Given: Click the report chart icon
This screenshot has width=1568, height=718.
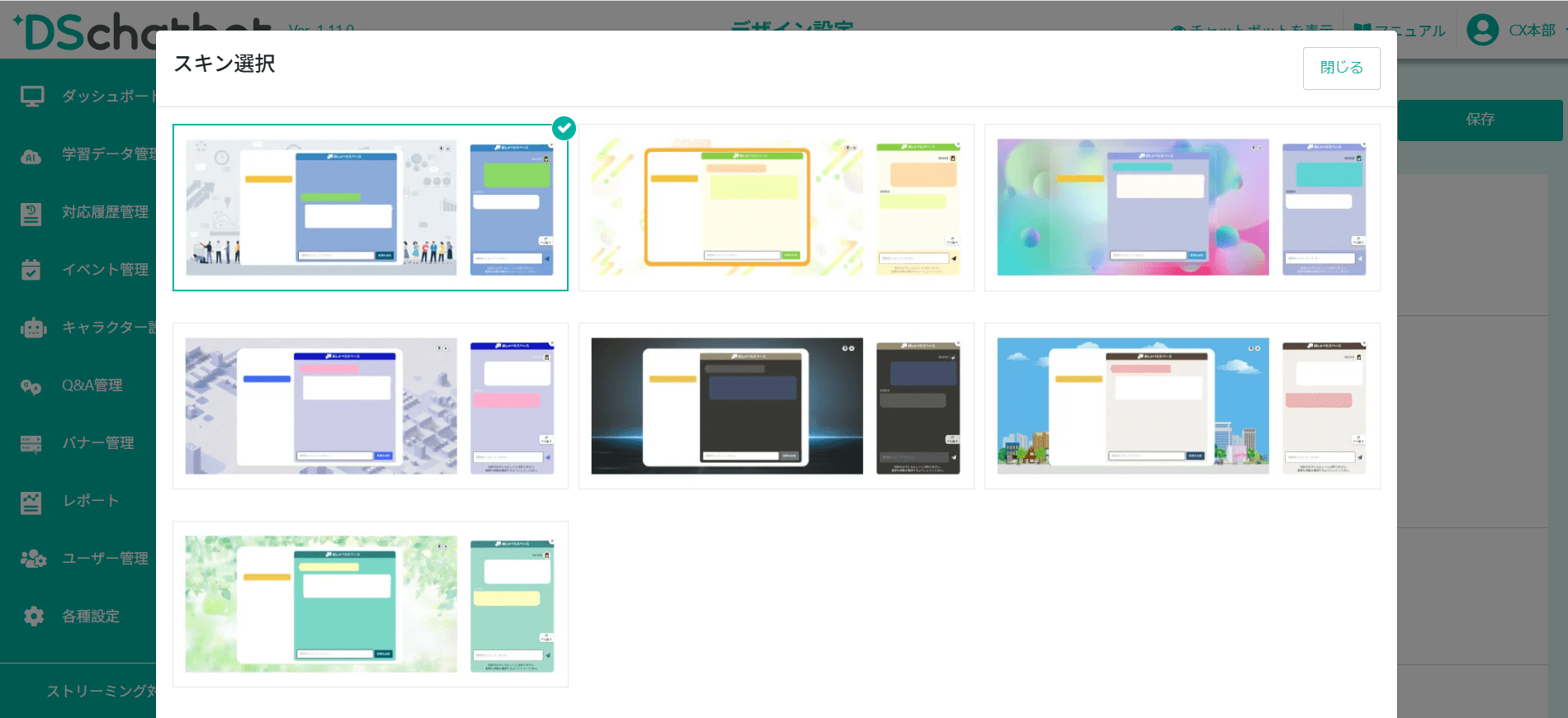Looking at the screenshot, I should 31,502.
